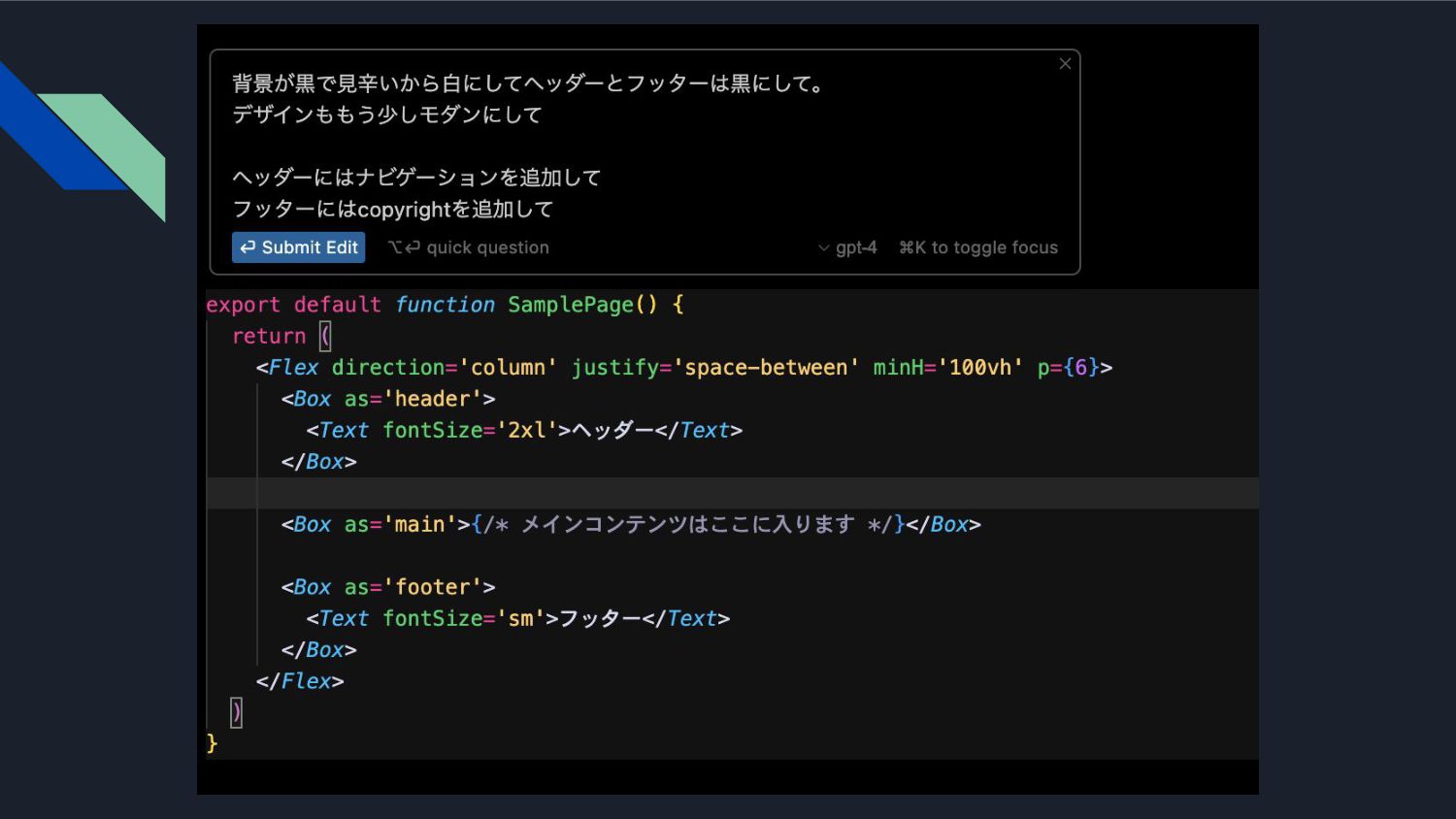Viewport: 1456px width, 819px height.
Task: Click the highlighted opening parenthesis after return
Action: pyautogui.click(x=325, y=337)
